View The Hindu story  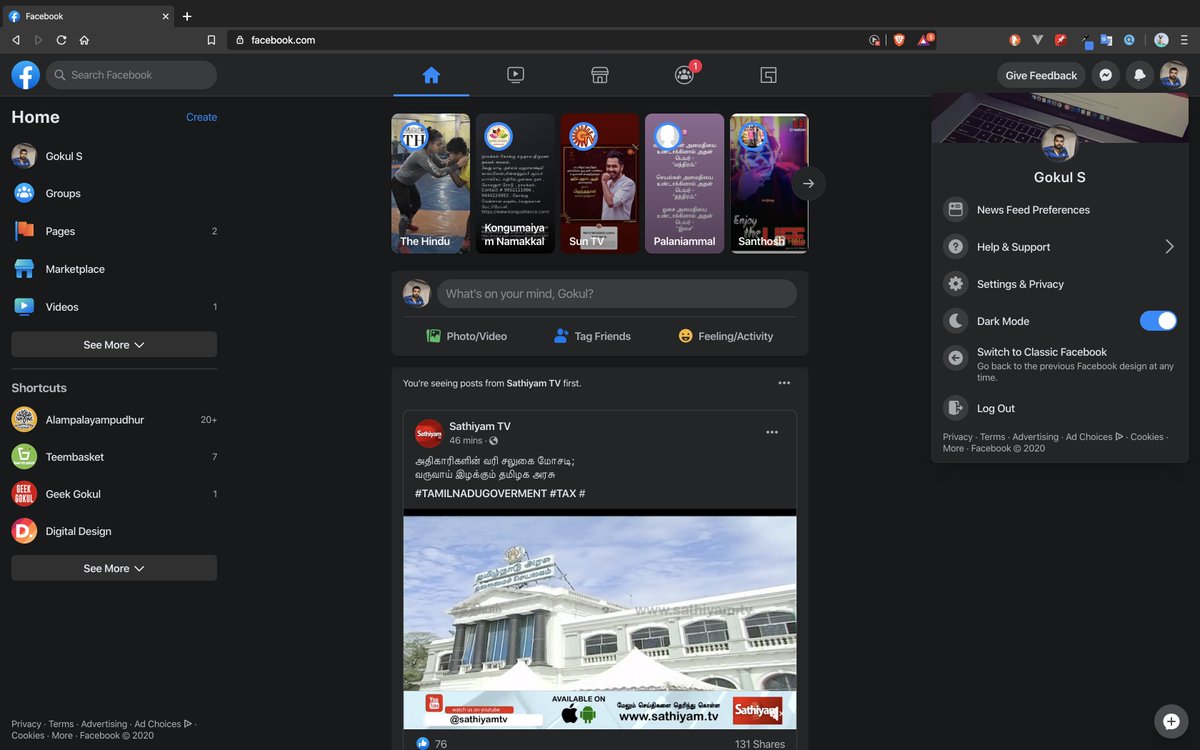tap(430, 183)
